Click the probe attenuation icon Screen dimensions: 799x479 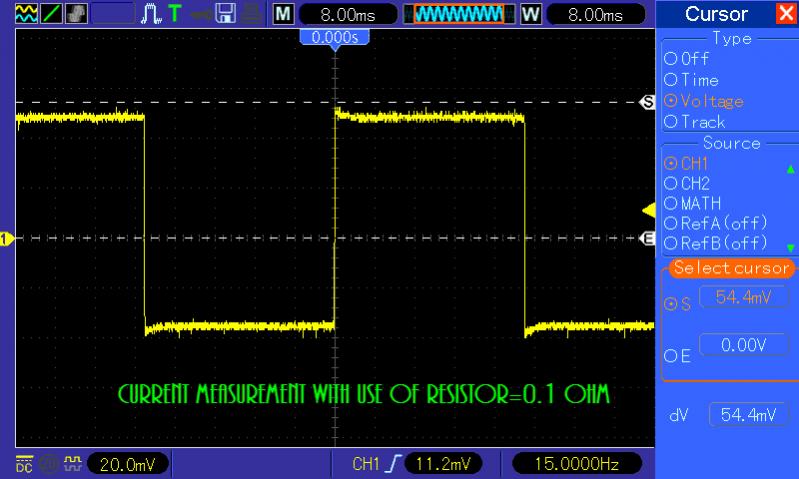click(x=72, y=464)
